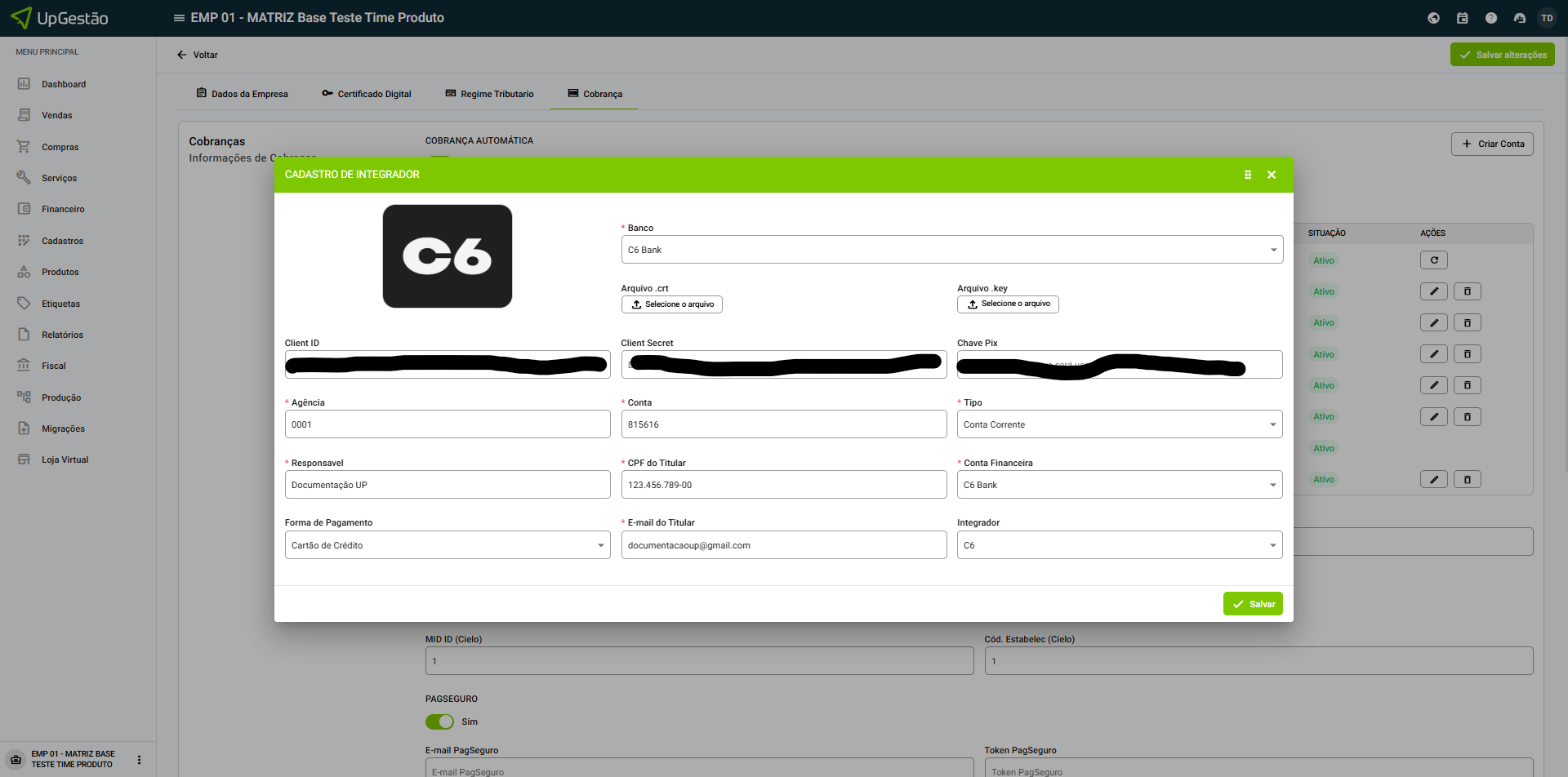Open the calendar icon in top bar

(x=1462, y=18)
